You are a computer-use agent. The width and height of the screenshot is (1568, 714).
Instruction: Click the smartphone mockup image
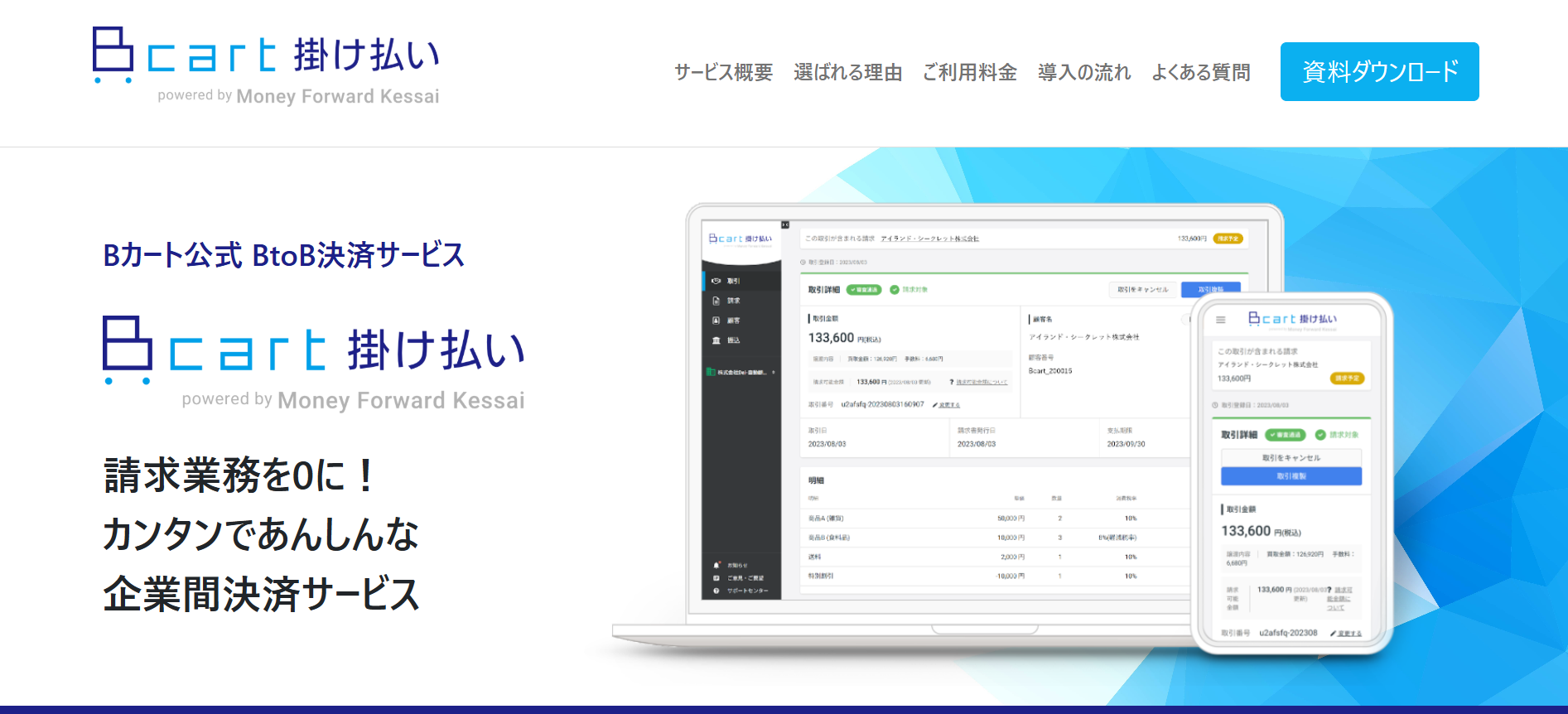tap(1291, 474)
